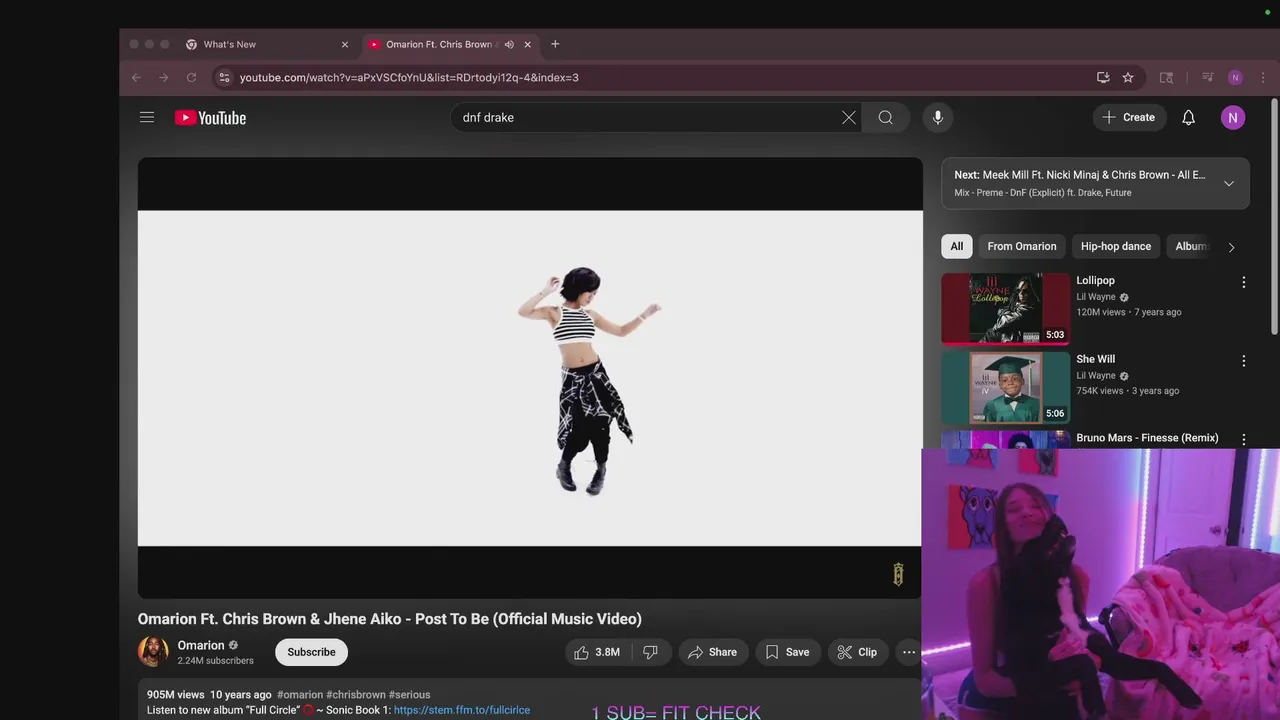Click the #serious hashtag

tap(409, 694)
